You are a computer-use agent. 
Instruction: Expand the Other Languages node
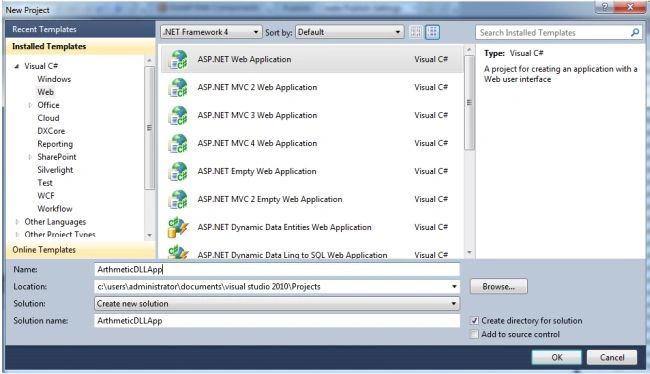[x=17, y=222]
